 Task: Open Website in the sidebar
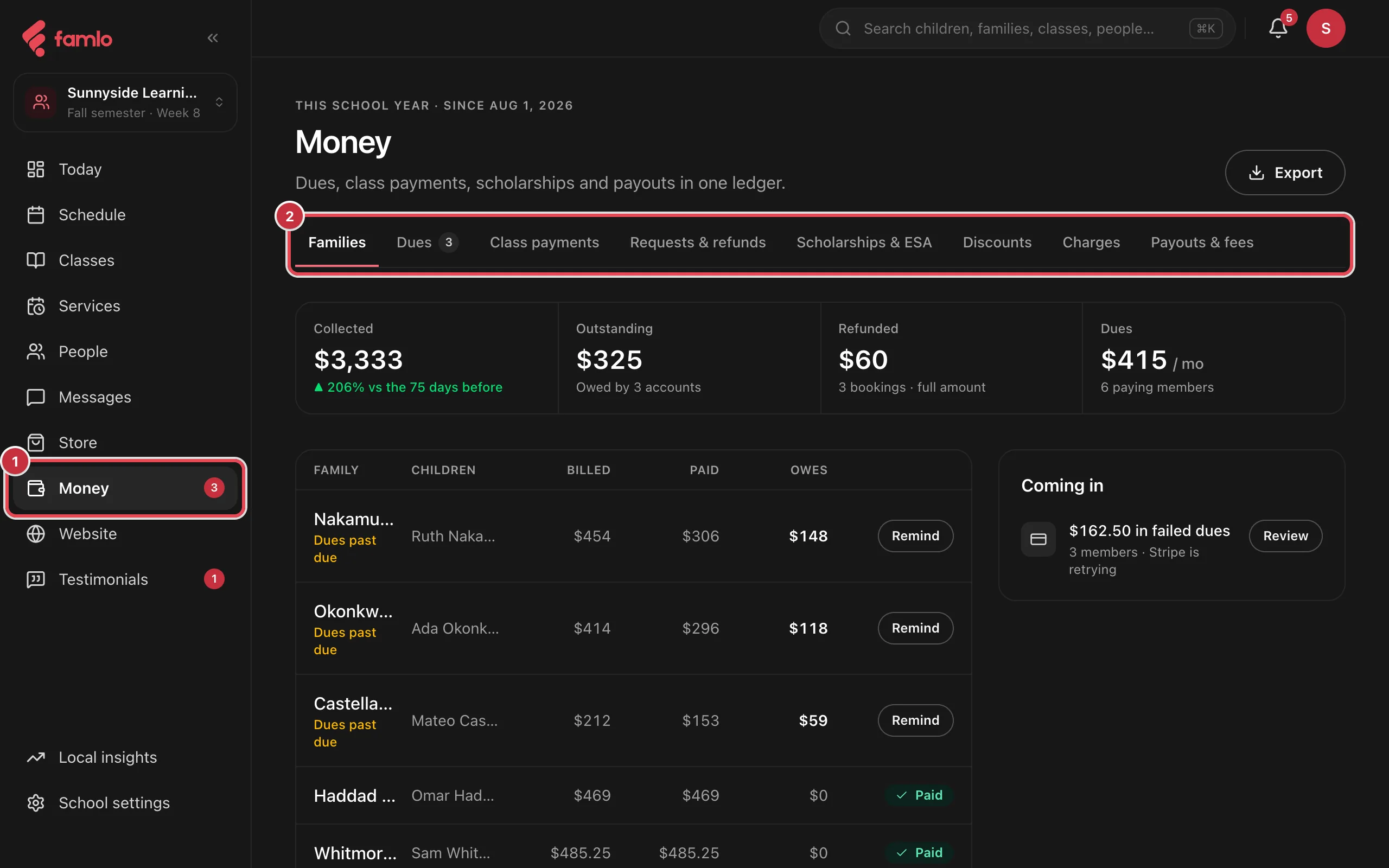(125, 534)
